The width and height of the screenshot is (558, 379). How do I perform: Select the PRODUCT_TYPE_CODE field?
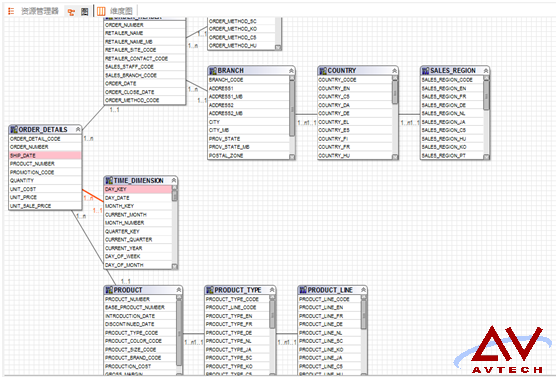click(x=237, y=299)
